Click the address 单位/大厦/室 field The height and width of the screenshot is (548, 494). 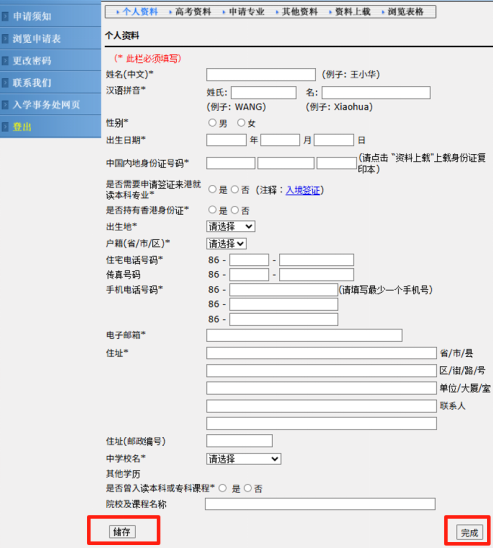(x=321, y=388)
